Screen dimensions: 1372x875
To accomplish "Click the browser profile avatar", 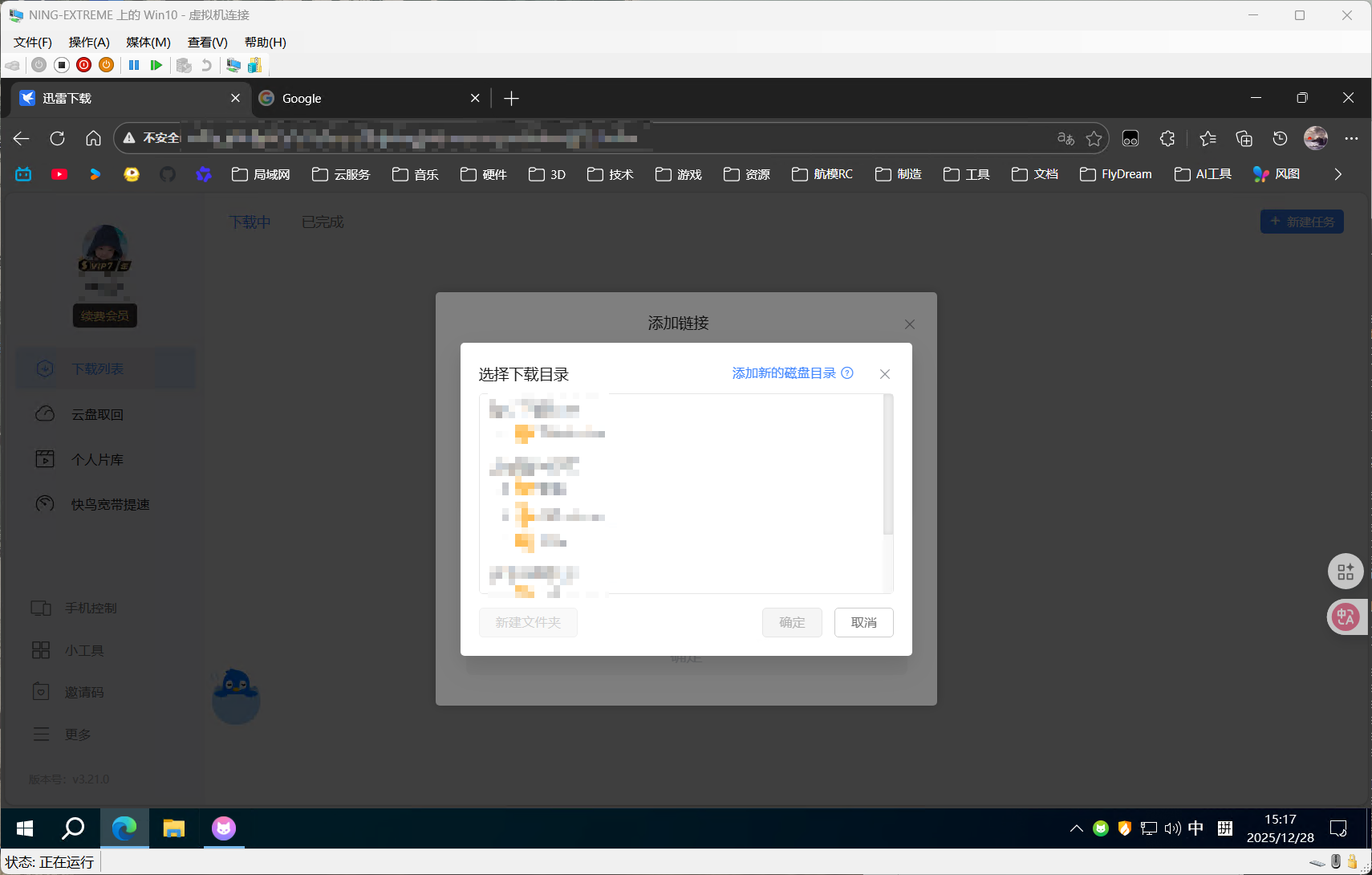I will [1316, 138].
